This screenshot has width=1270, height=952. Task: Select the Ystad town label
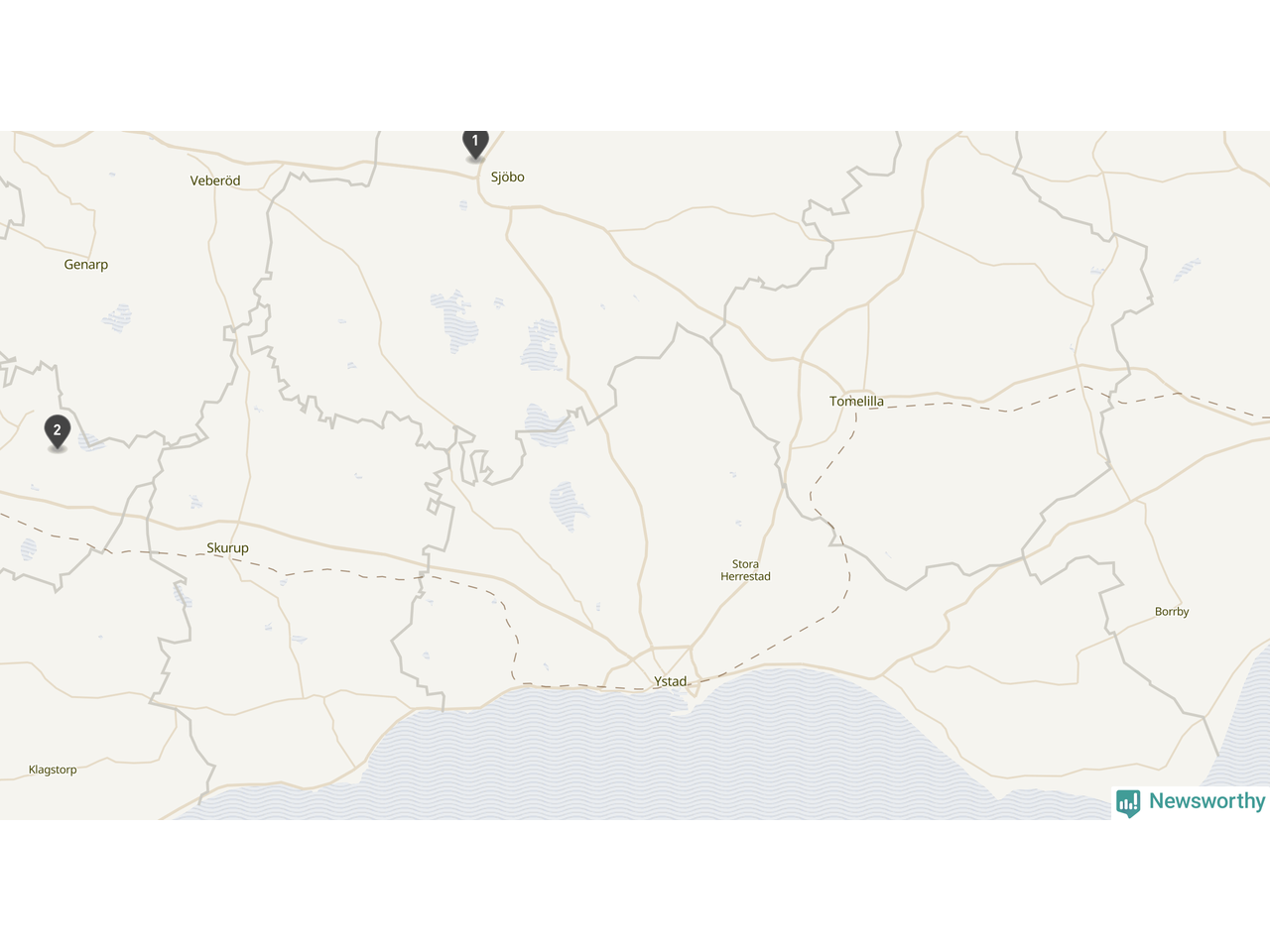click(x=671, y=681)
